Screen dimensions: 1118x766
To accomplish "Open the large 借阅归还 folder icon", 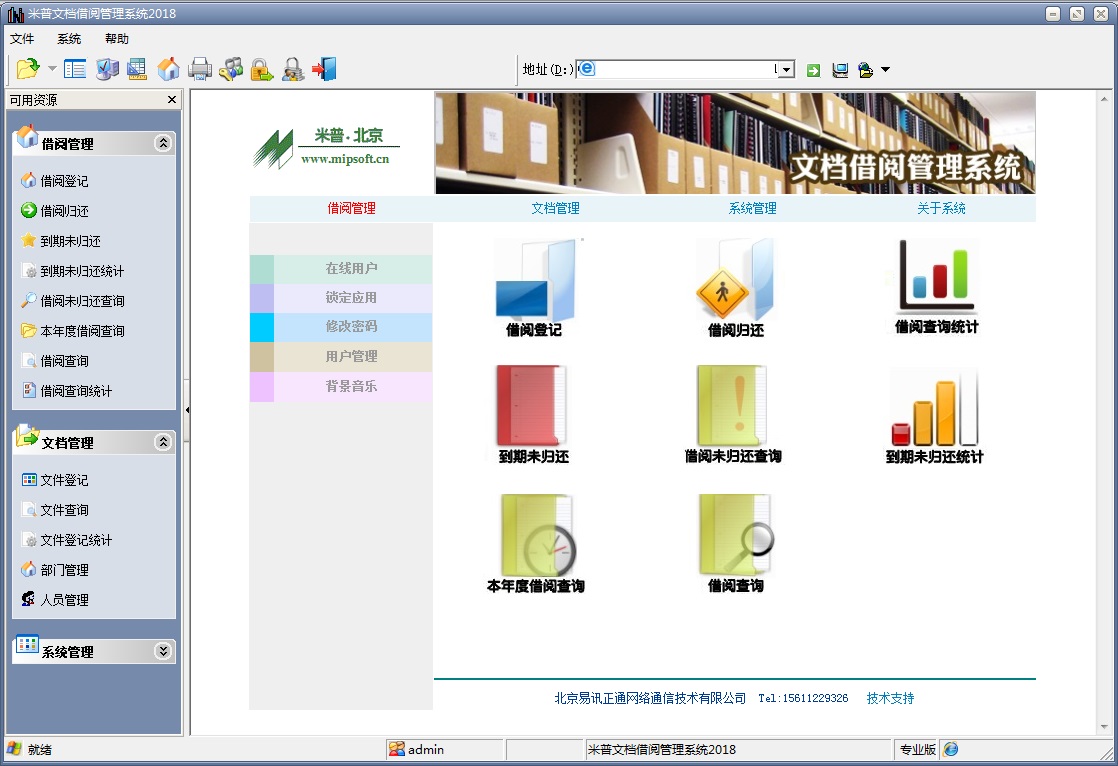I will (x=735, y=287).
